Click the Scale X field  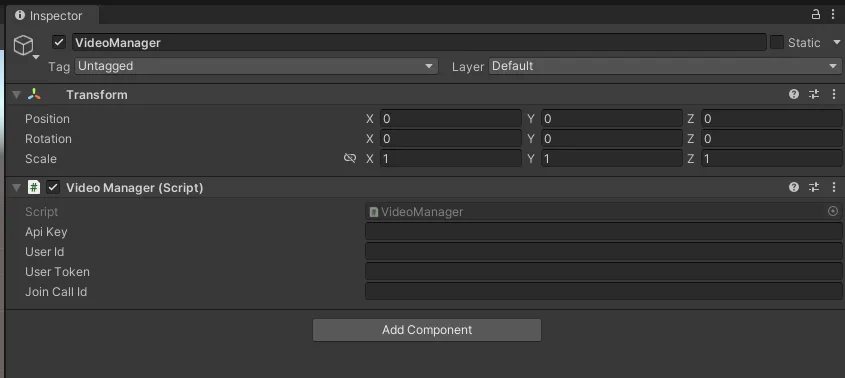tap(451, 159)
